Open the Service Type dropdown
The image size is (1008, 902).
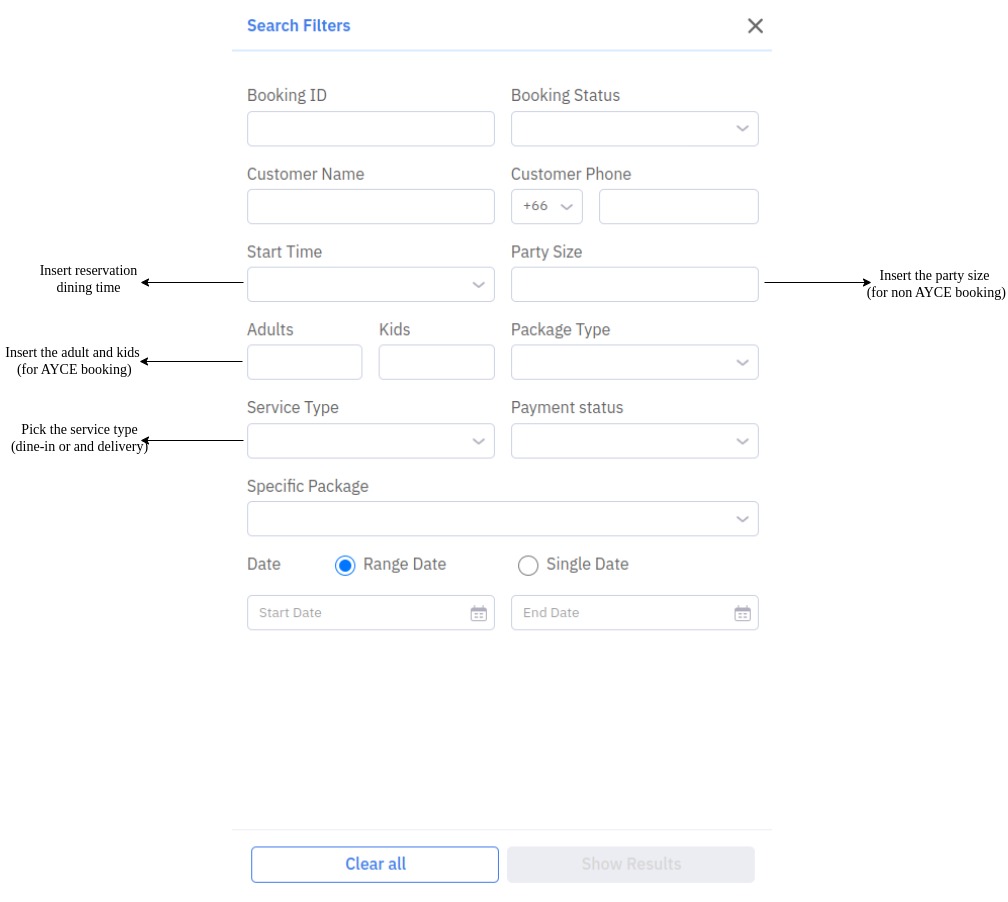pos(370,440)
